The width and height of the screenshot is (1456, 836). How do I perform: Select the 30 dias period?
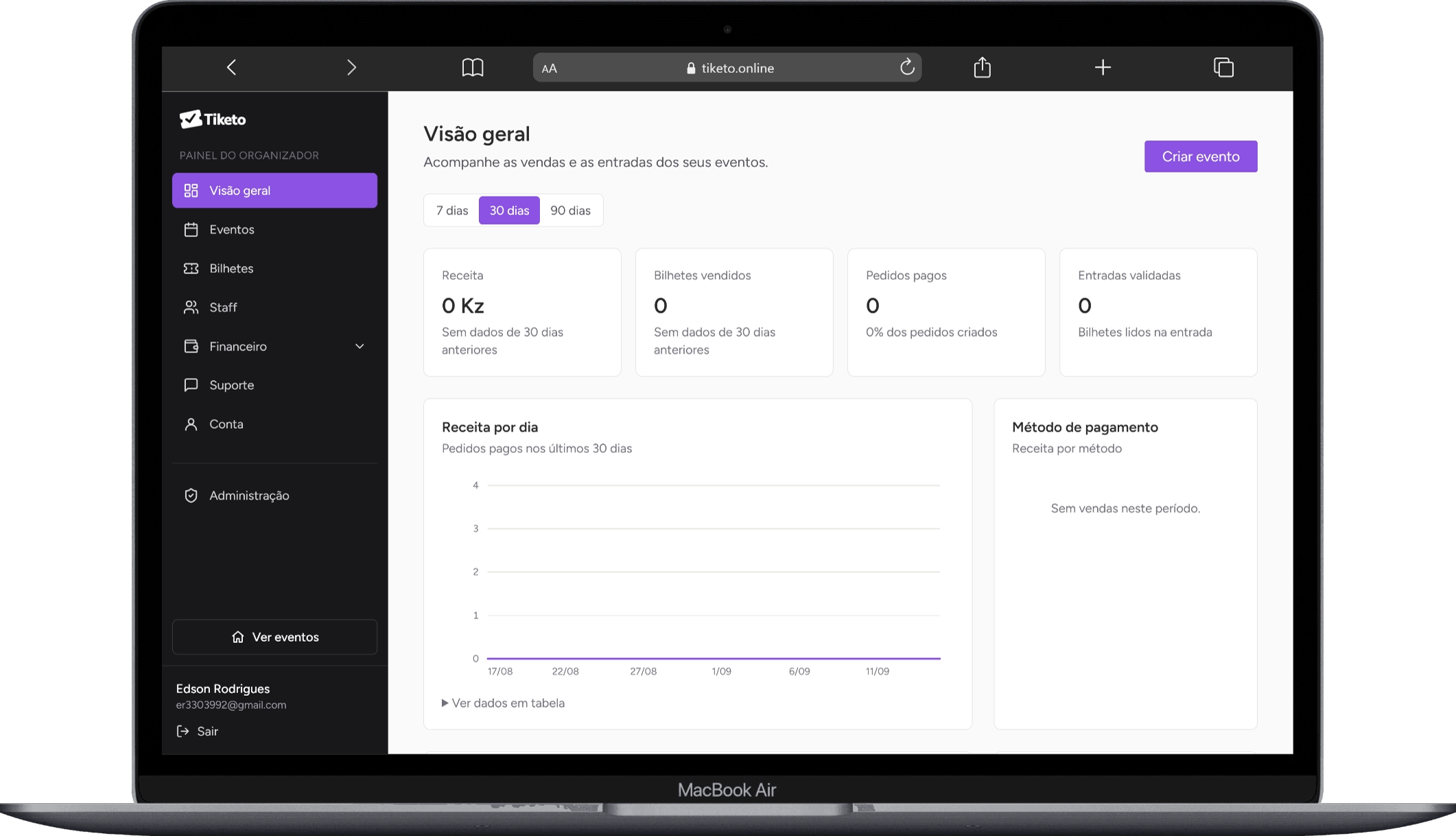tap(509, 210)
